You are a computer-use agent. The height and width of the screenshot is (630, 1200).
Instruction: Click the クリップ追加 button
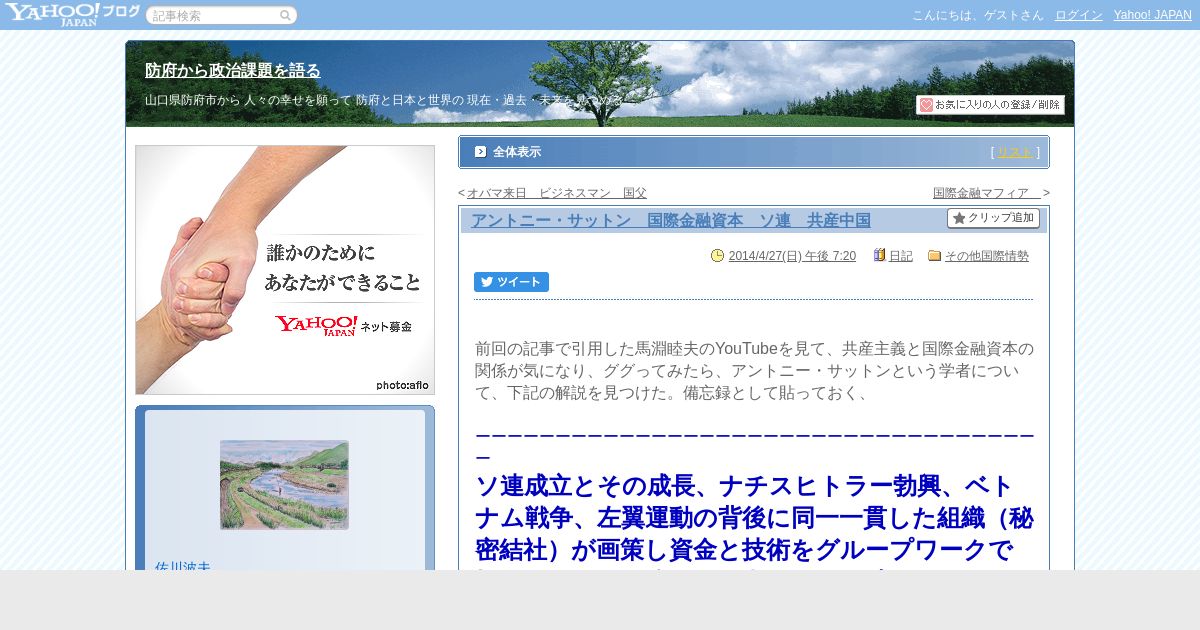[x=993, y=218]
